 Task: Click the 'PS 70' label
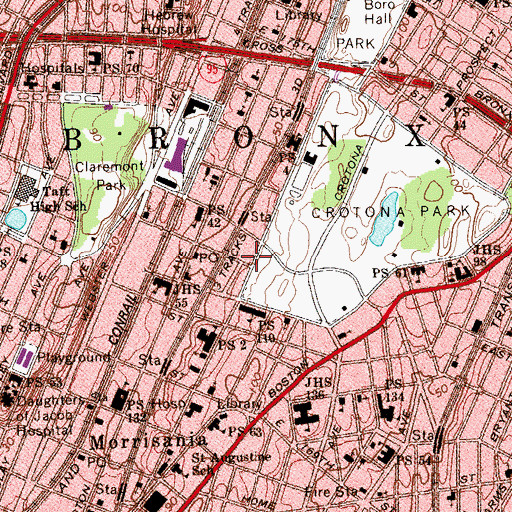pyautogui.click(x=121, y=68)
